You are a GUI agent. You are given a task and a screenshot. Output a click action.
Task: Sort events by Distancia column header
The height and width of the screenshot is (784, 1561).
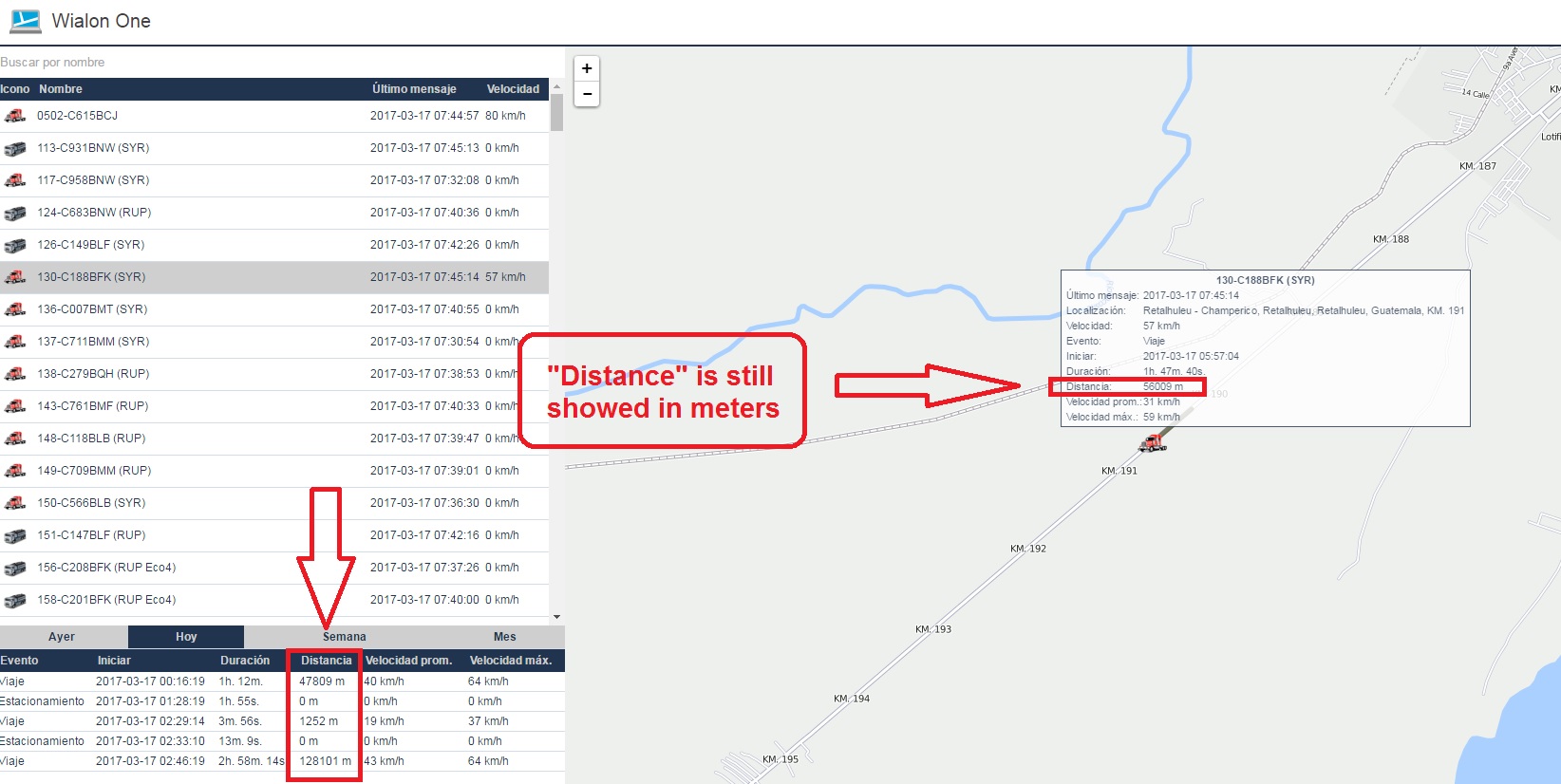click(326, 661)
